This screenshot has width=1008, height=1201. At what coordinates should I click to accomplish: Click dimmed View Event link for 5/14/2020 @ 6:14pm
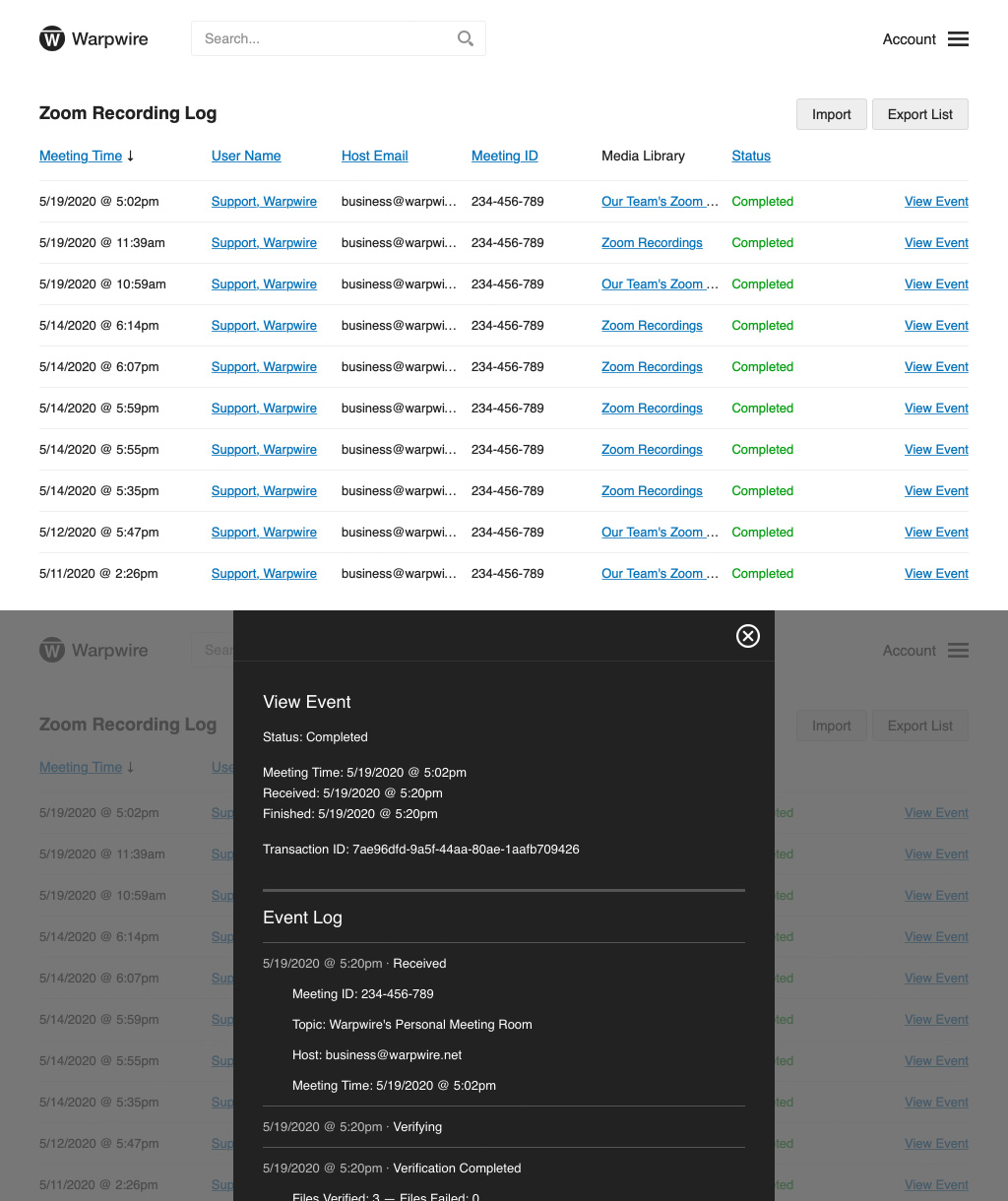point(936,936)
